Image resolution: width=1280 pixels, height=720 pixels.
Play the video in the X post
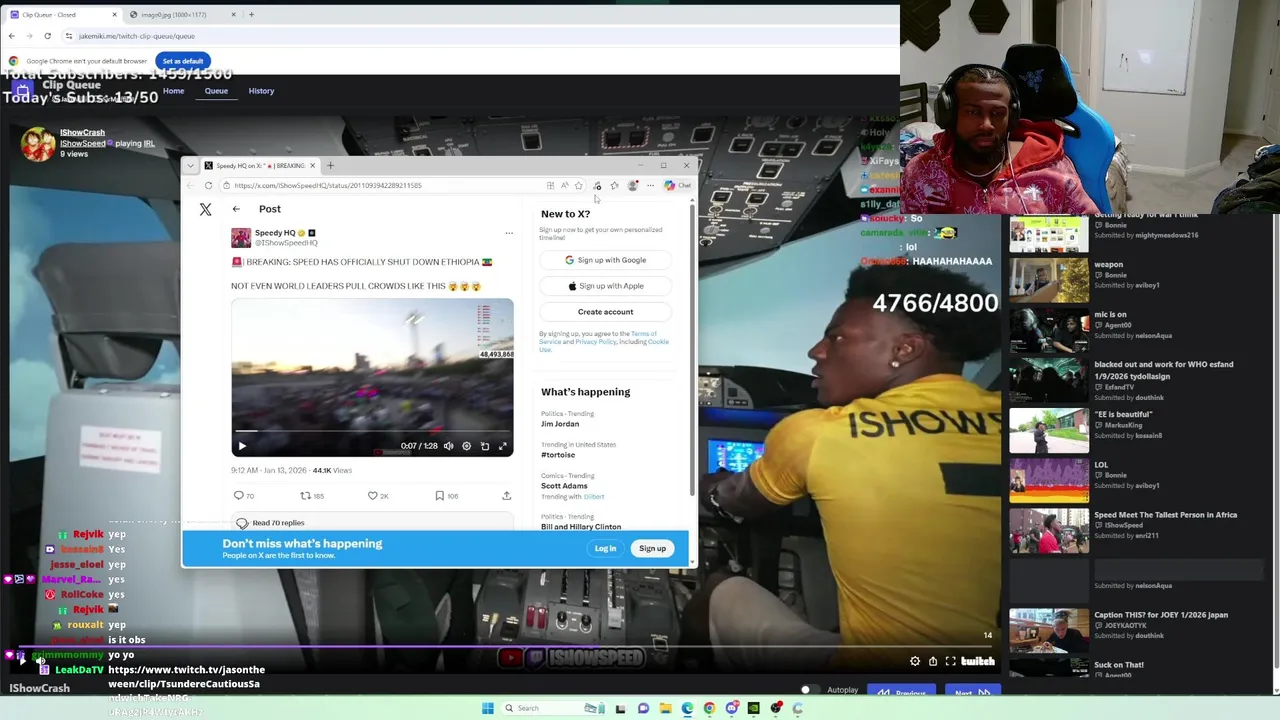click(x=242, y=446)
